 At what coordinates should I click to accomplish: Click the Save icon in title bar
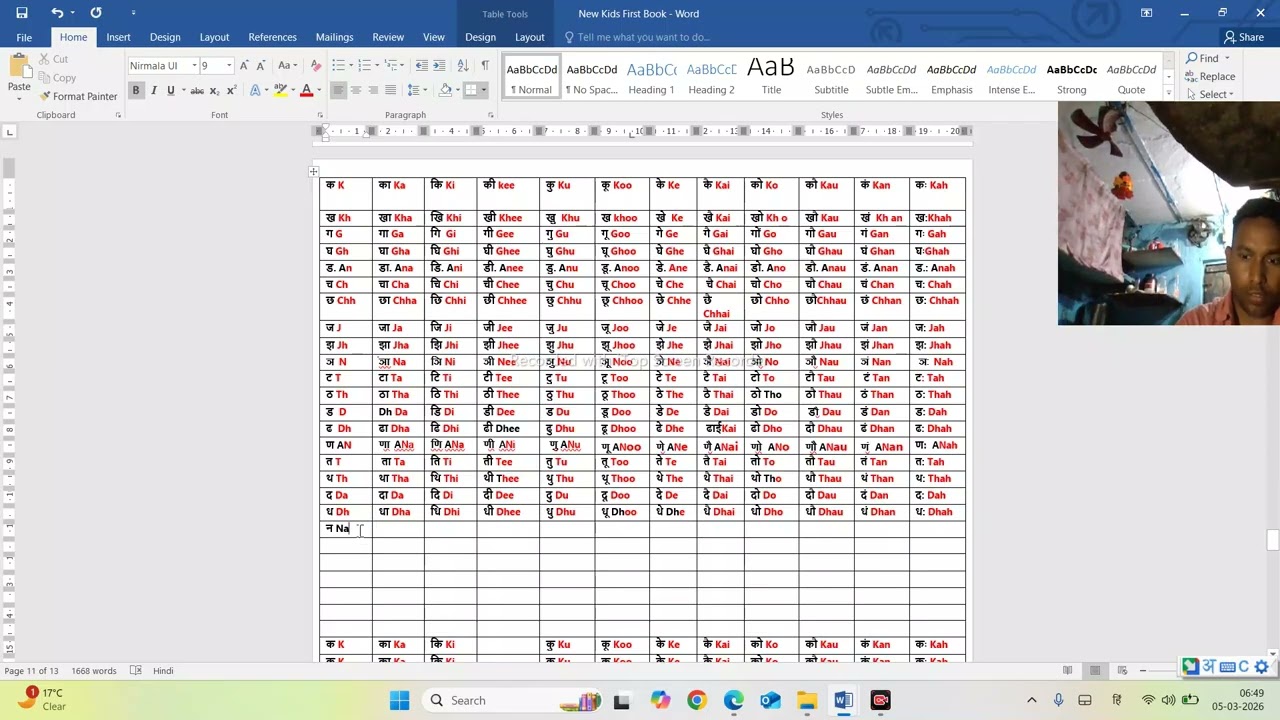[22, 13]
